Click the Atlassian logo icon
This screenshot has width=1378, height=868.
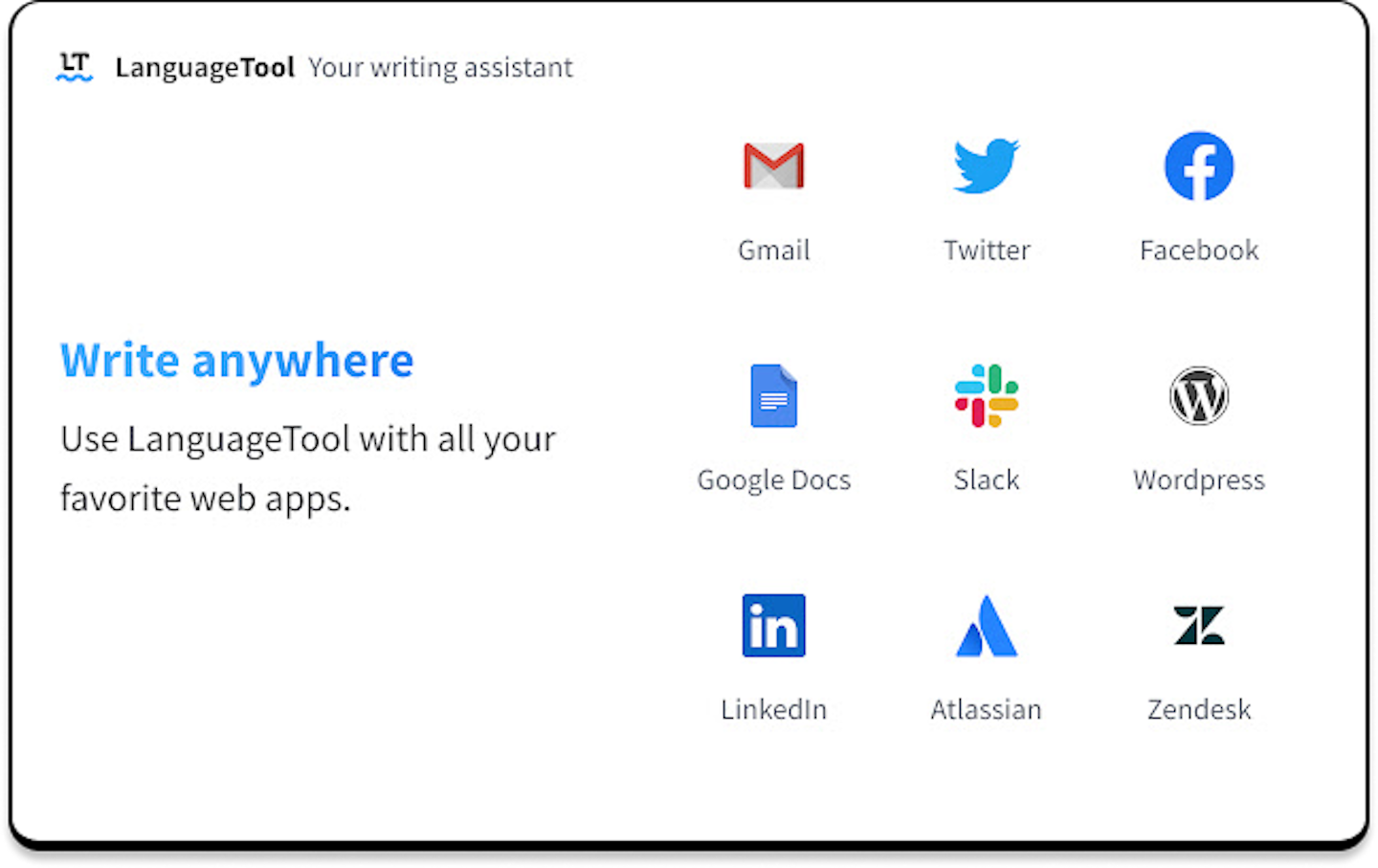point(986,626)
